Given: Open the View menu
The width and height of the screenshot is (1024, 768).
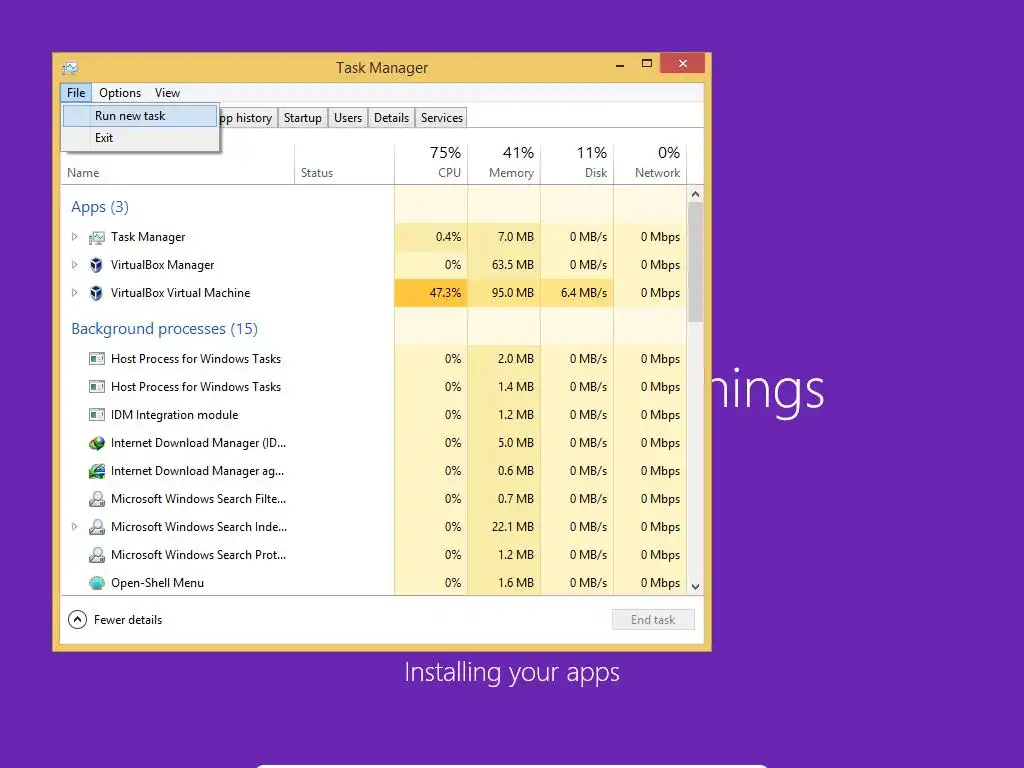Looking at the screenshot, I should tap(167, 93).
